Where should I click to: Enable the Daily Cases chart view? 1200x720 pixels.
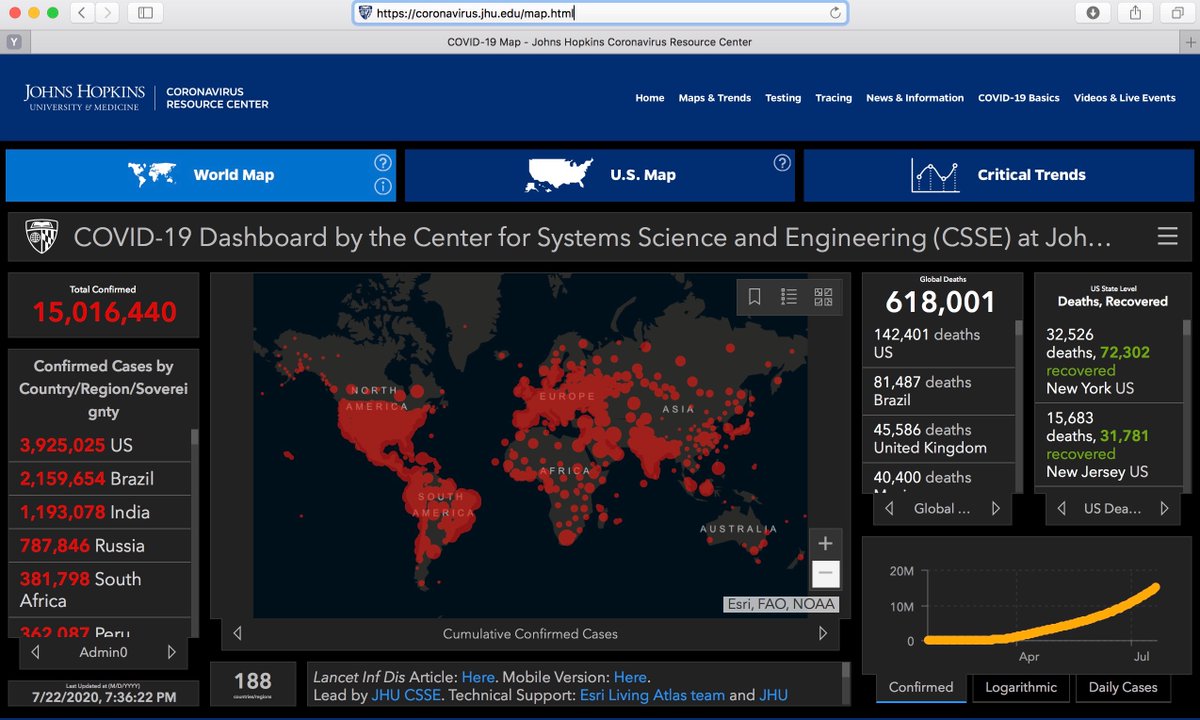click(x=1122, y=687)
